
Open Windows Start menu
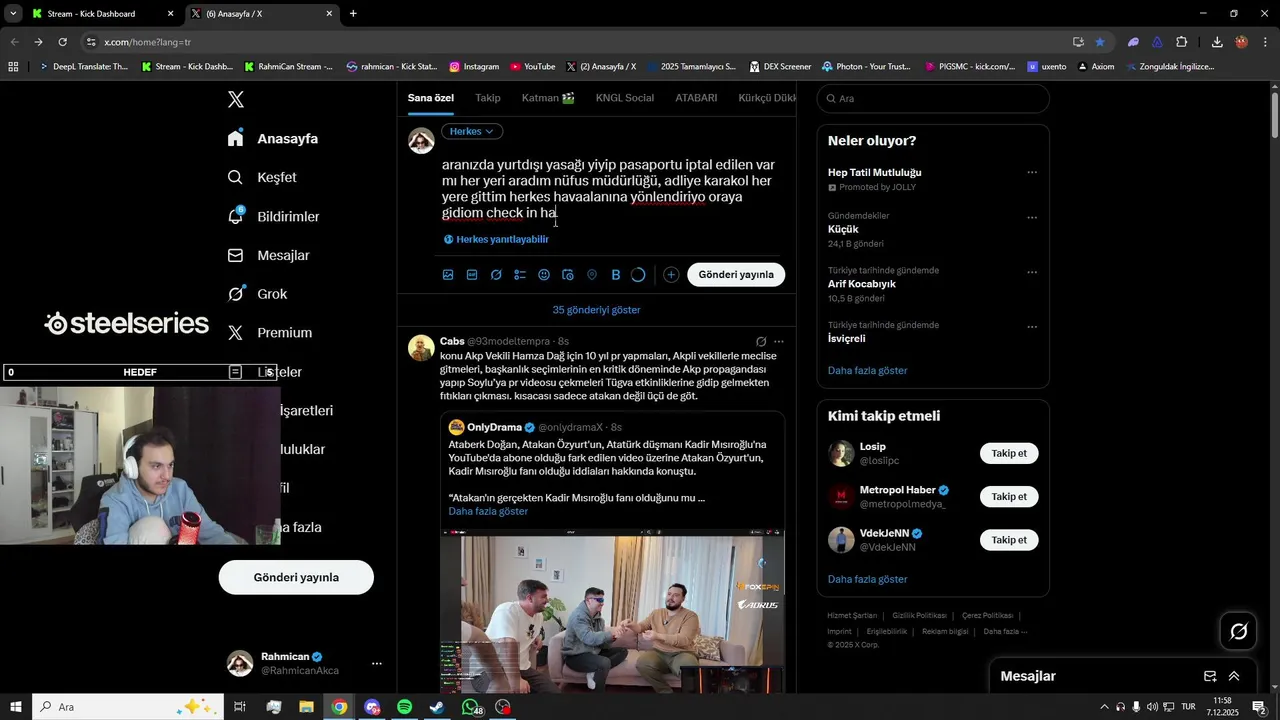coord(16,707)
